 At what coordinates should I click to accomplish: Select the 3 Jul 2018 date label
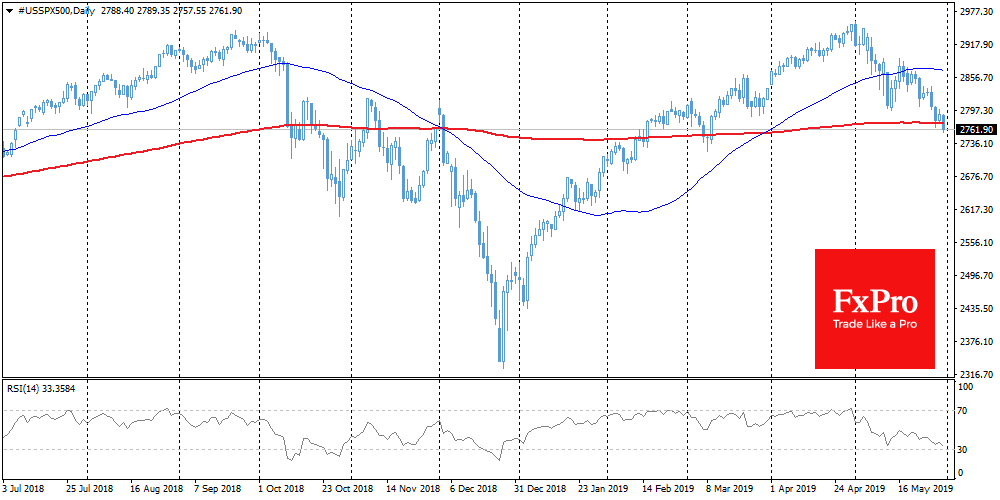click(x=25, y=491)
